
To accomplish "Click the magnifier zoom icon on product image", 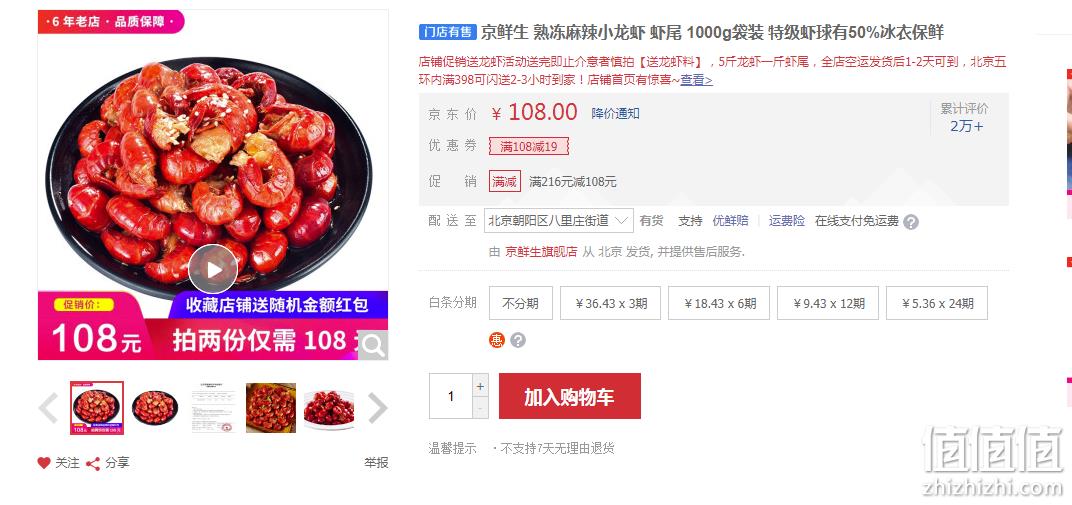I will tap(373, 346).
